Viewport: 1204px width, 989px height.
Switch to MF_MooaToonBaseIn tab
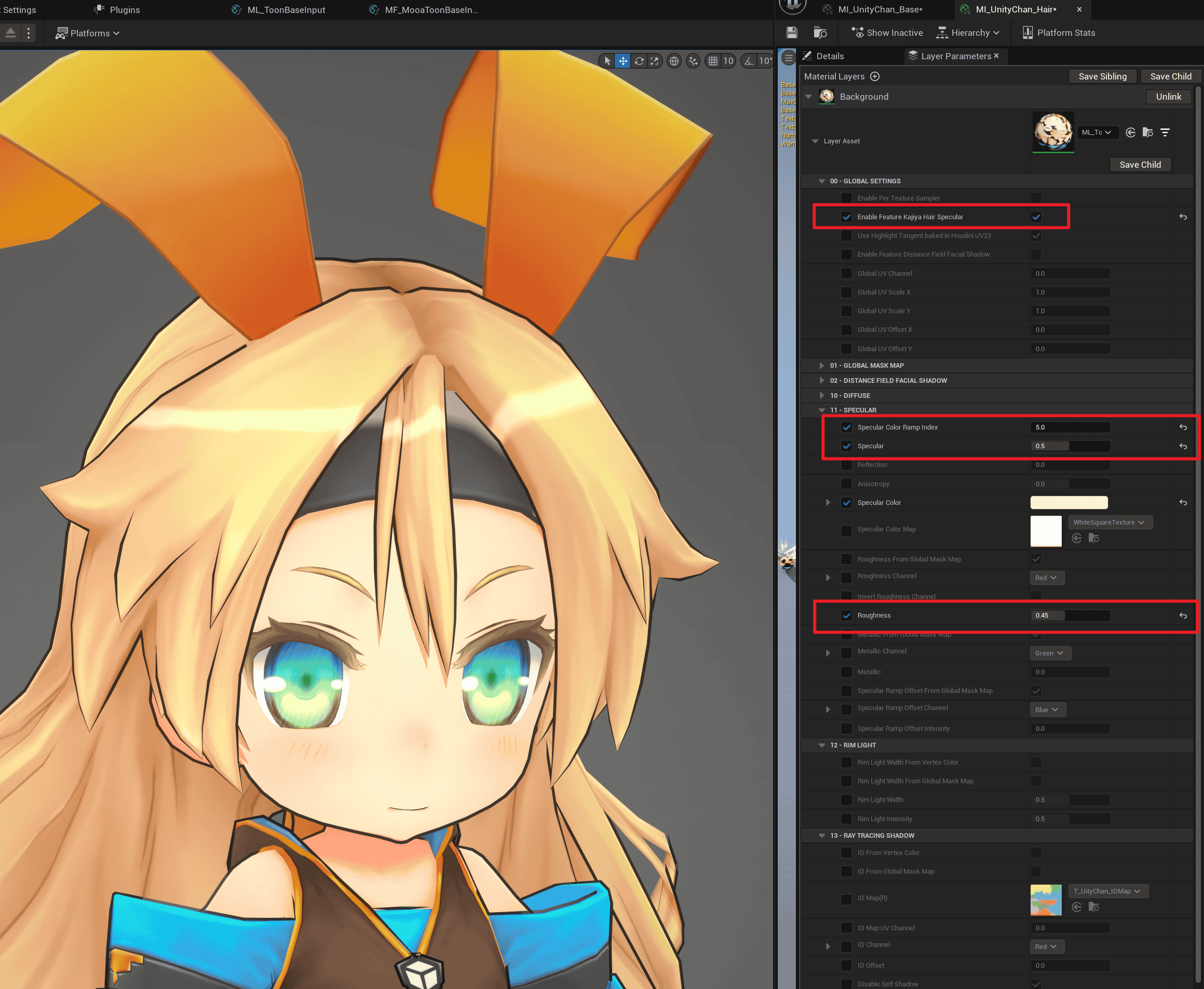(431, 10)
